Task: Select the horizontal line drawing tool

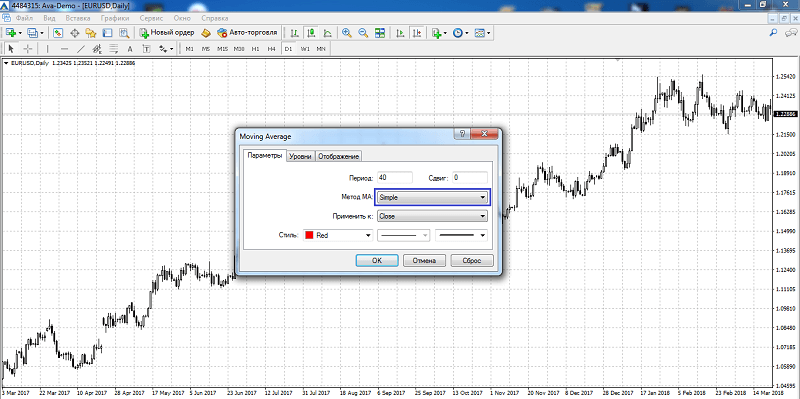Action: pos(64,48)
